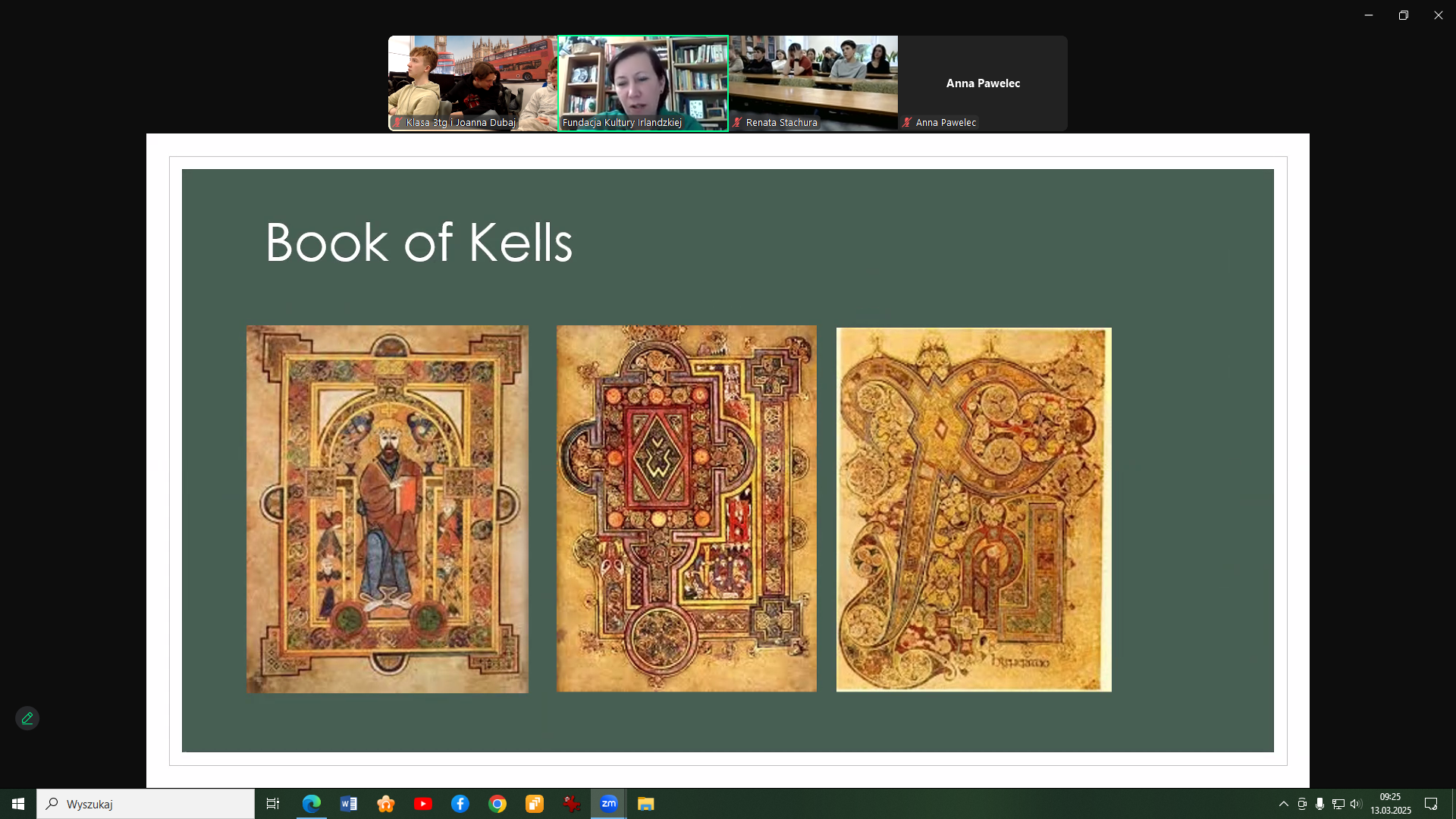Open YouTube taskbar shortcut

click(423, 804)
